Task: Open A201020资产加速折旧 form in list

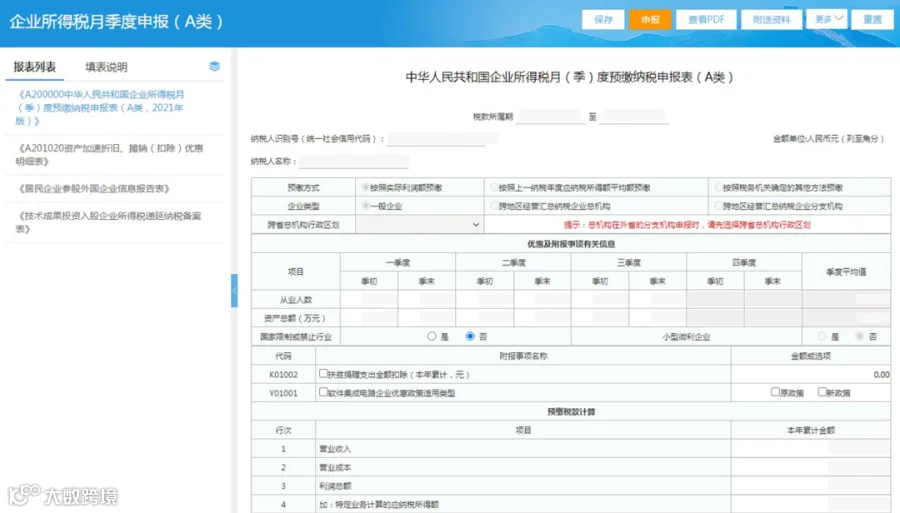Action: 109,155
